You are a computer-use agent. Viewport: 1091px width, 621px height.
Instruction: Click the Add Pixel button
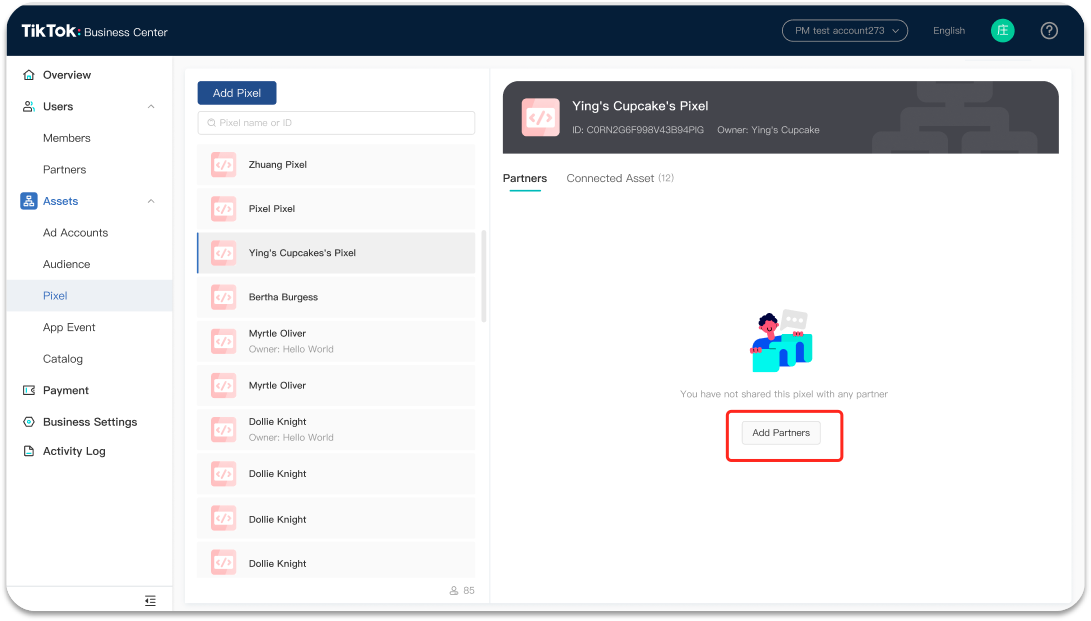(x=237, y=93)
